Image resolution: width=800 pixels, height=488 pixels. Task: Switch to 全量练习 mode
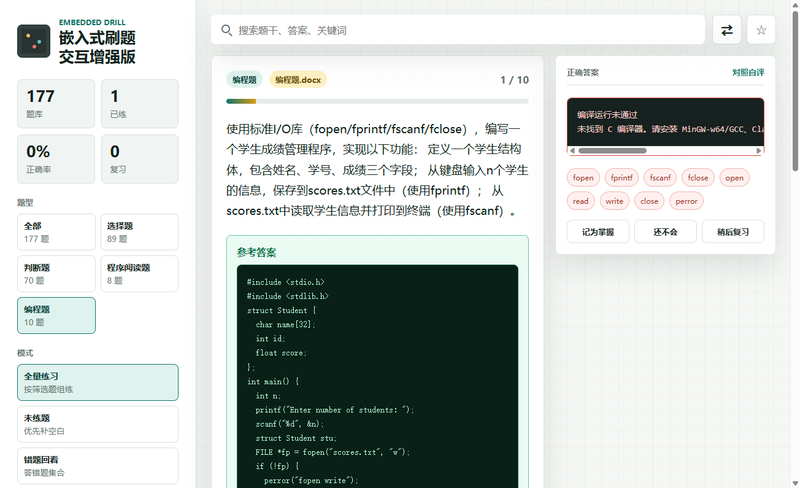click(97, 382)
